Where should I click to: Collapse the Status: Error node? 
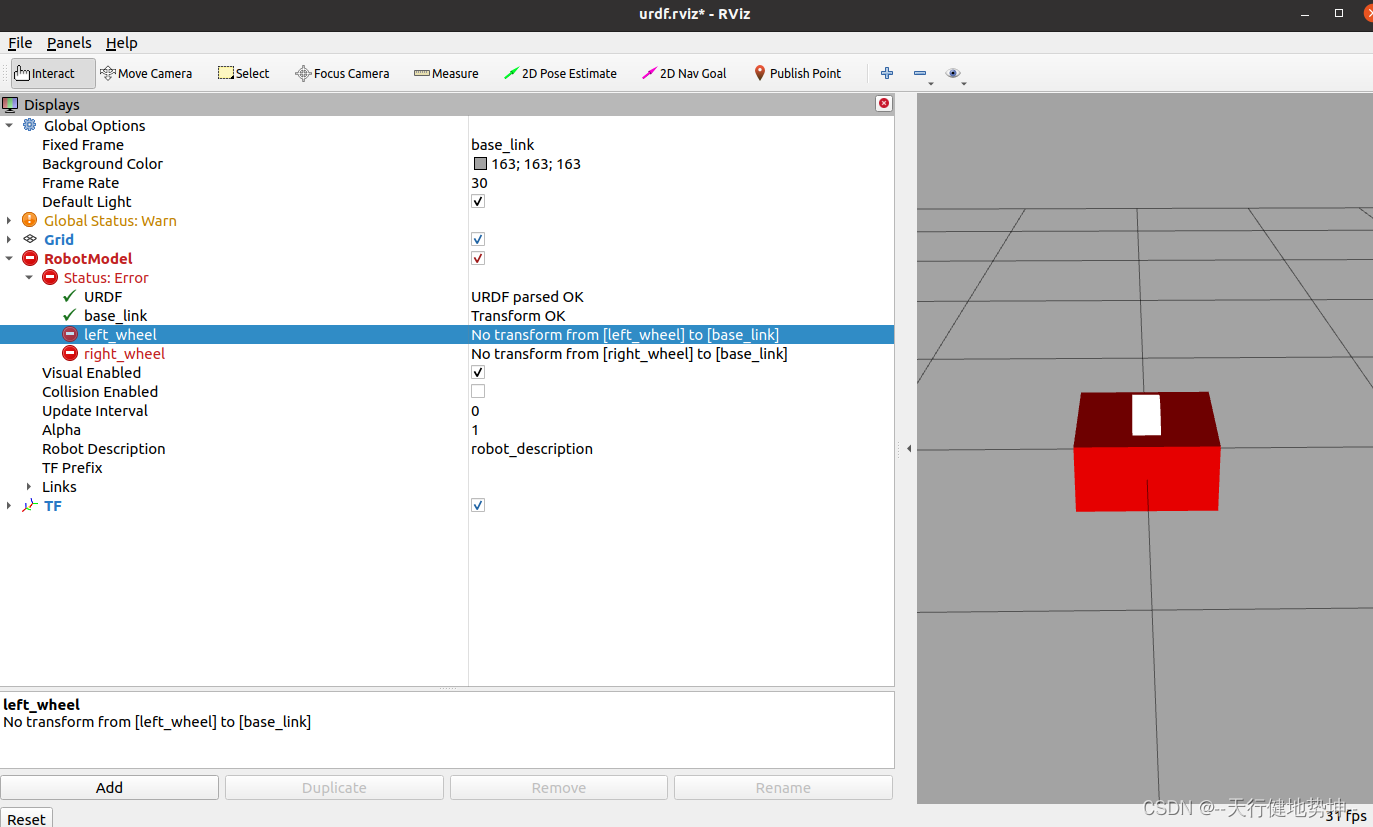point(29,278)
